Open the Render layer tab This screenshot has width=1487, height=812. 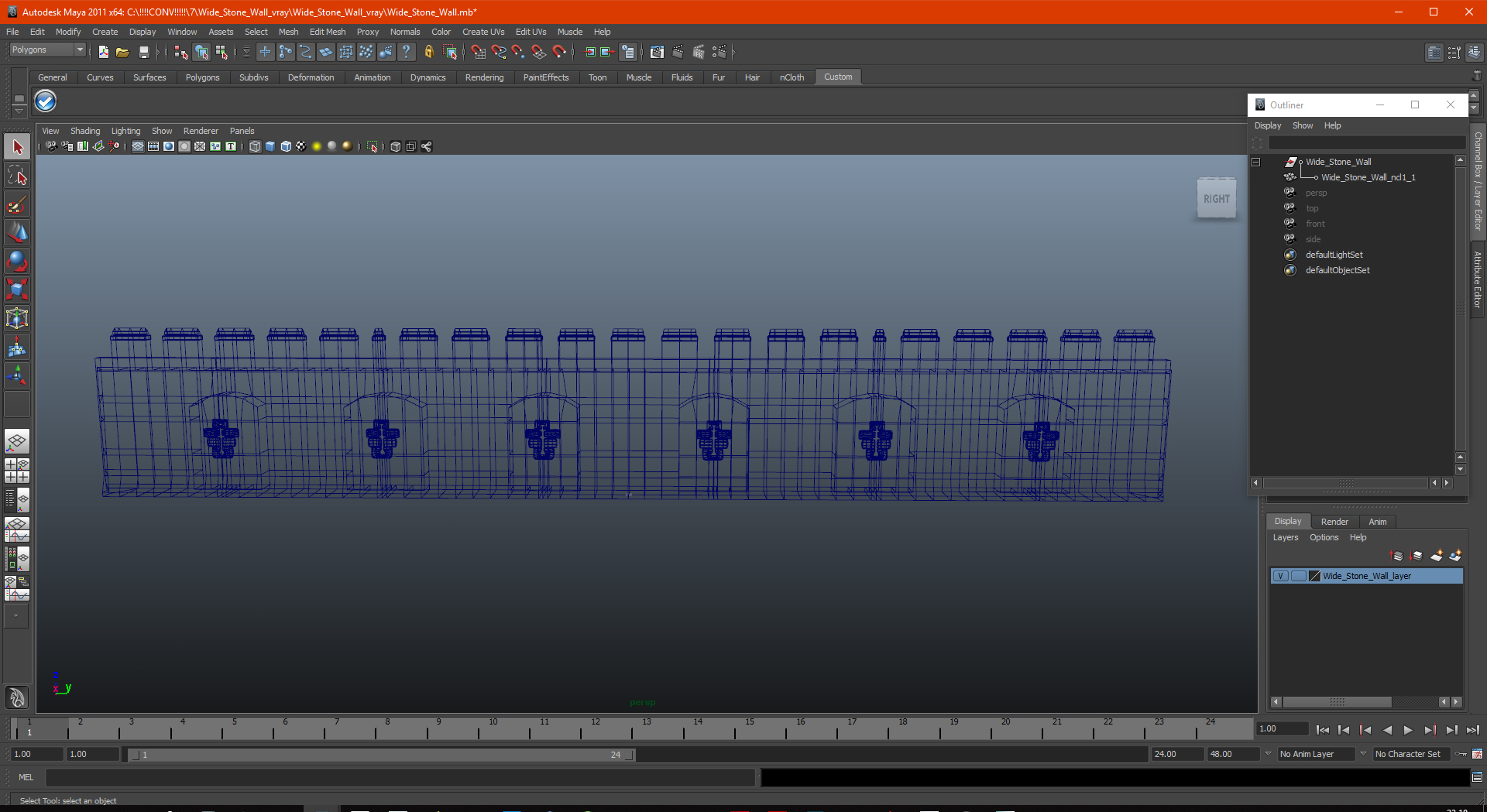(x=1334, y=522)
